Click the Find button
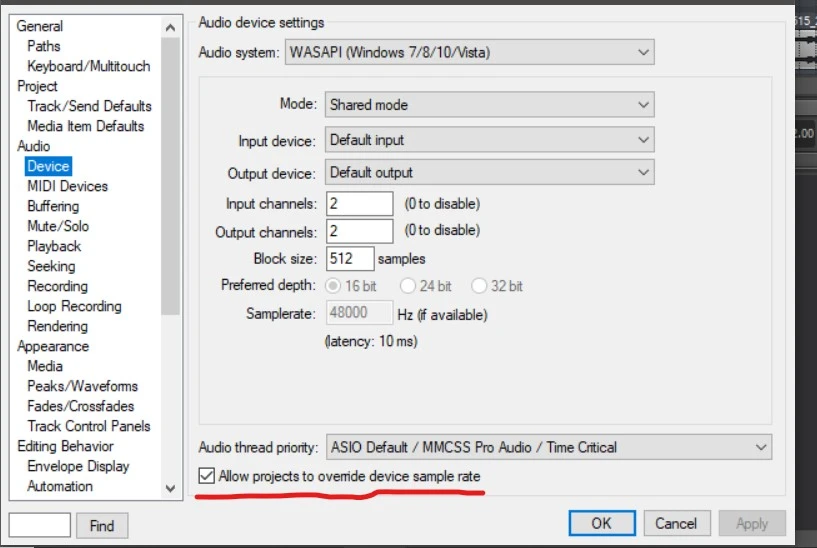 pyautogui.click(x=102, y=526)
